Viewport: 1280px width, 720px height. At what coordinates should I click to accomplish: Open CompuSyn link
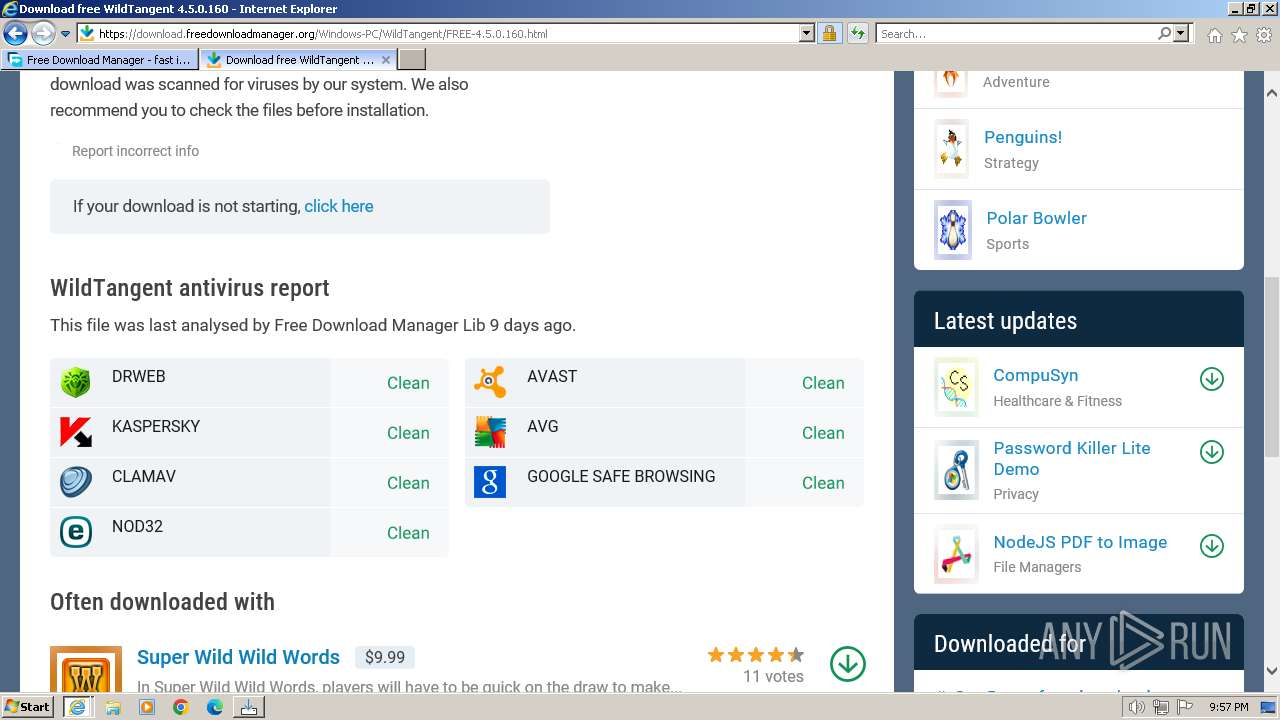click(1035, 375)
